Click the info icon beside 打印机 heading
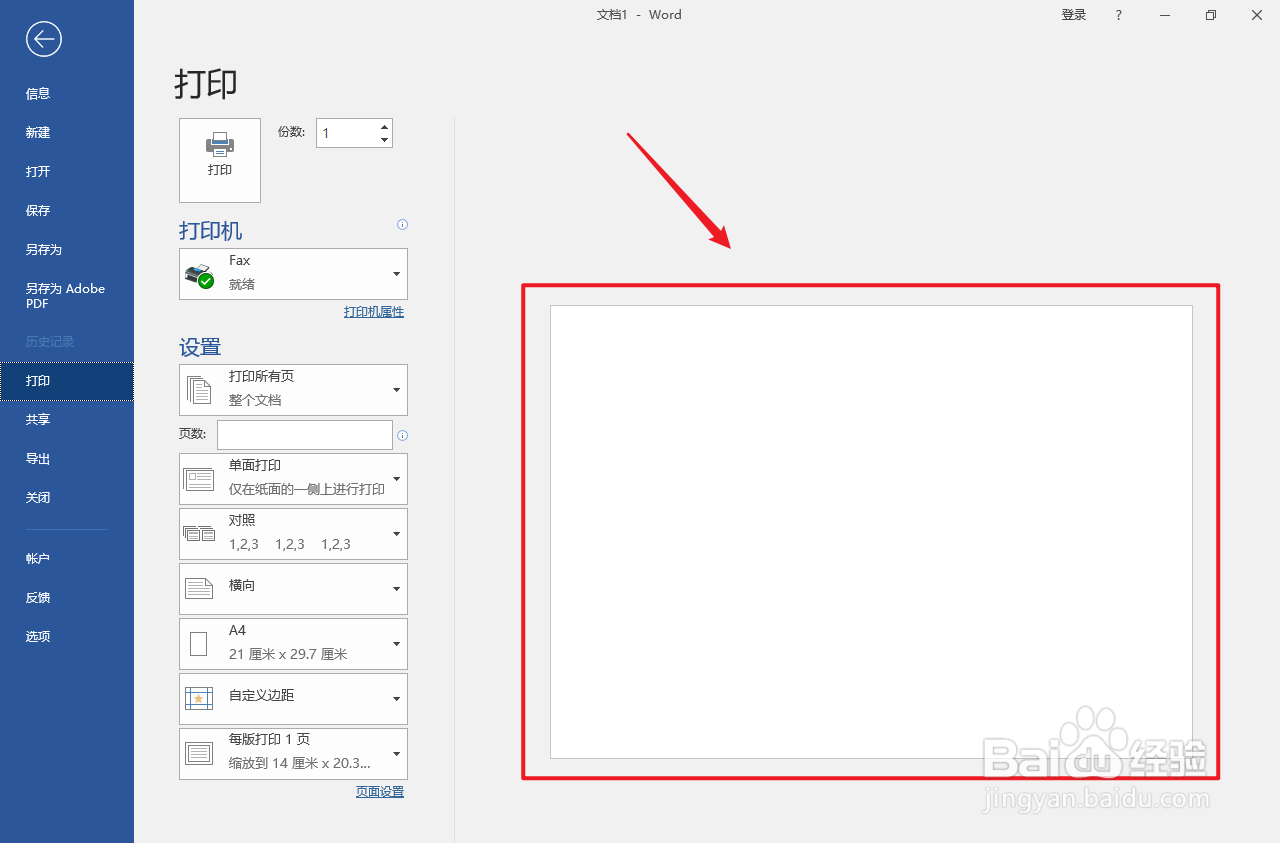1280x843 pixels. pos(402,224)
